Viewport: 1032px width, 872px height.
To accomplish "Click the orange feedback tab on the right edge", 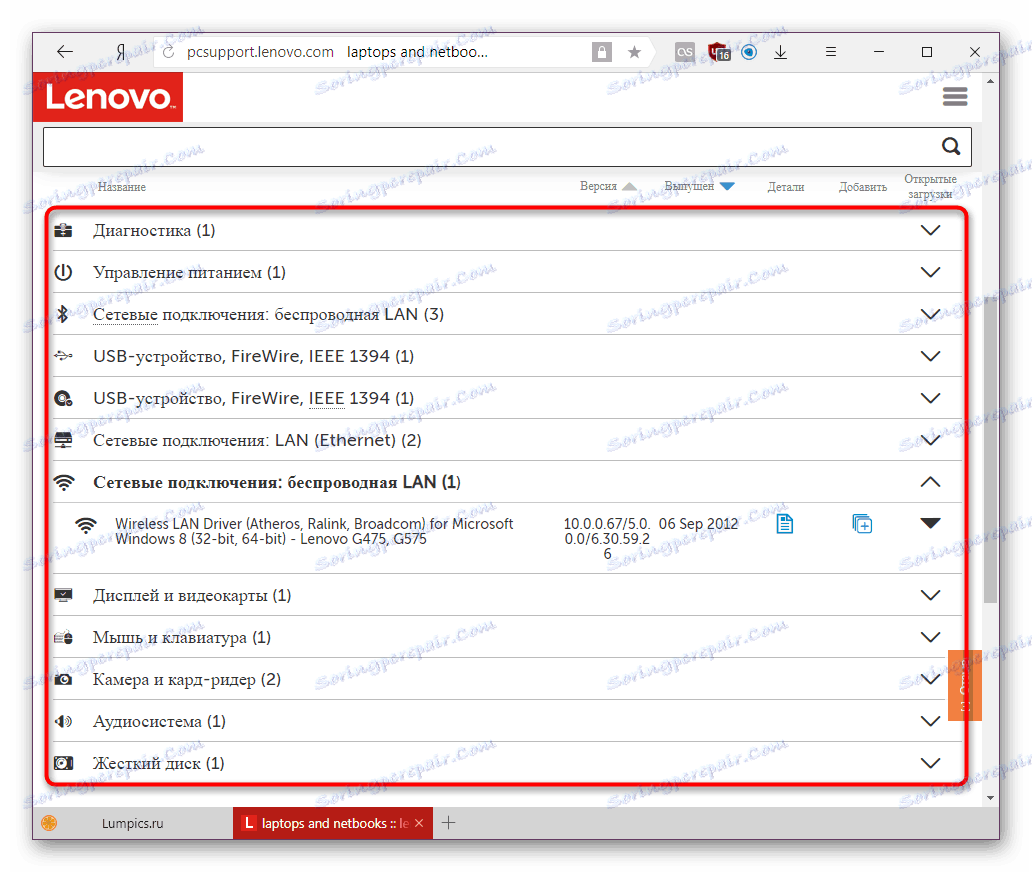I will tap(964, 686).
